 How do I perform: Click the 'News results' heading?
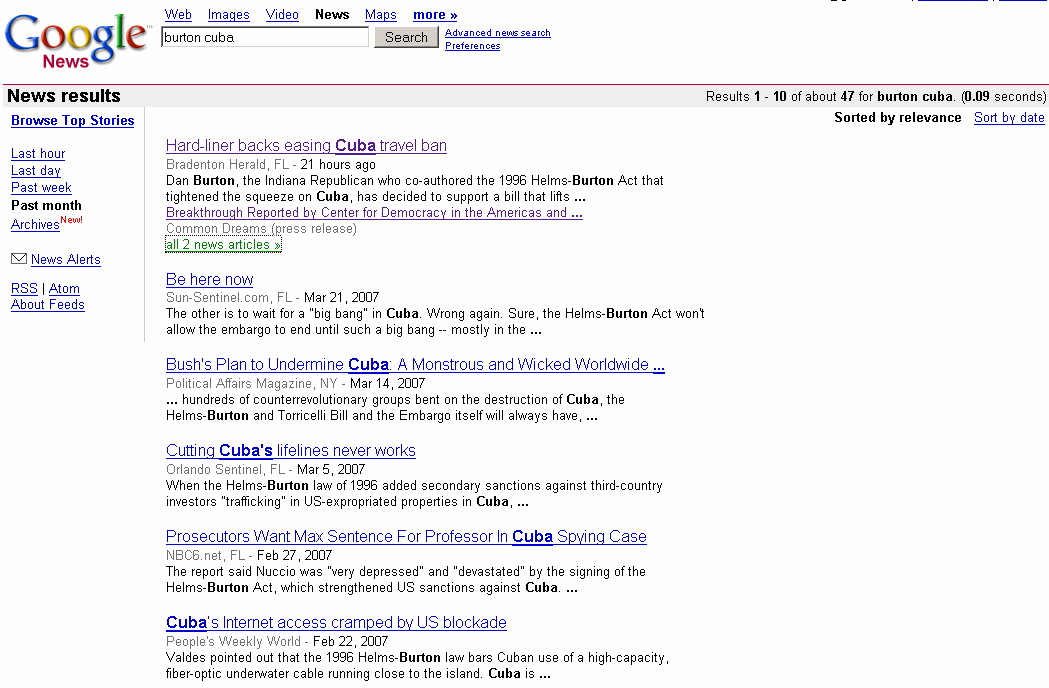point(64,96)
